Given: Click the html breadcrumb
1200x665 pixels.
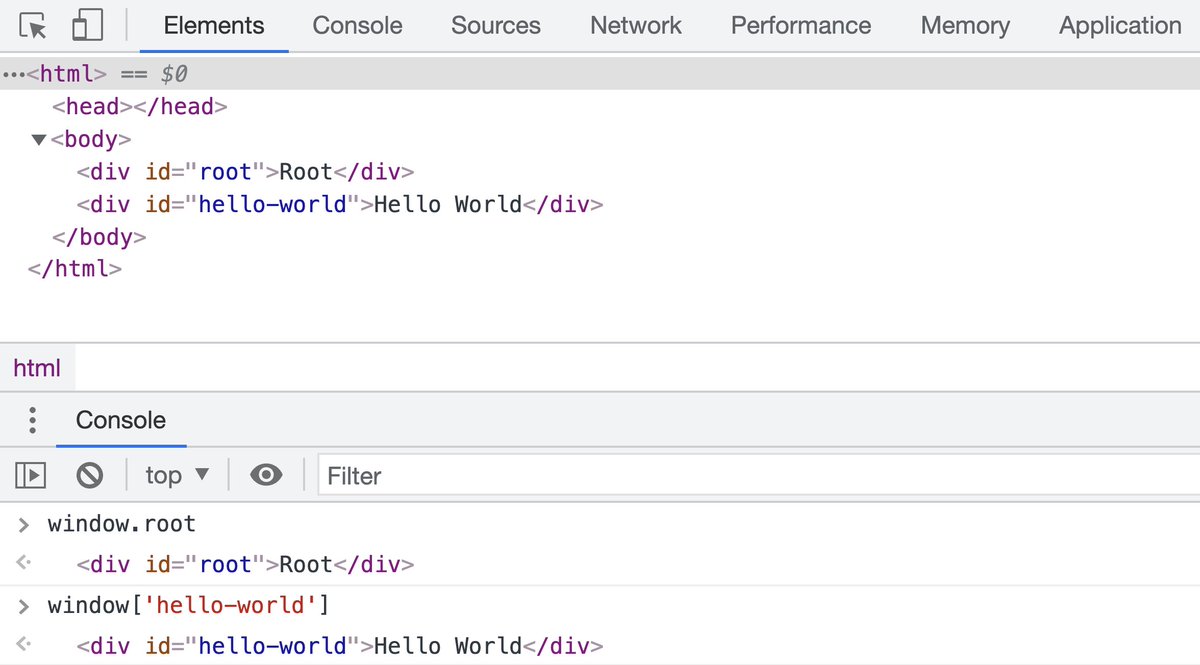Looking at the screenshot, I should (x=37, y=368).
